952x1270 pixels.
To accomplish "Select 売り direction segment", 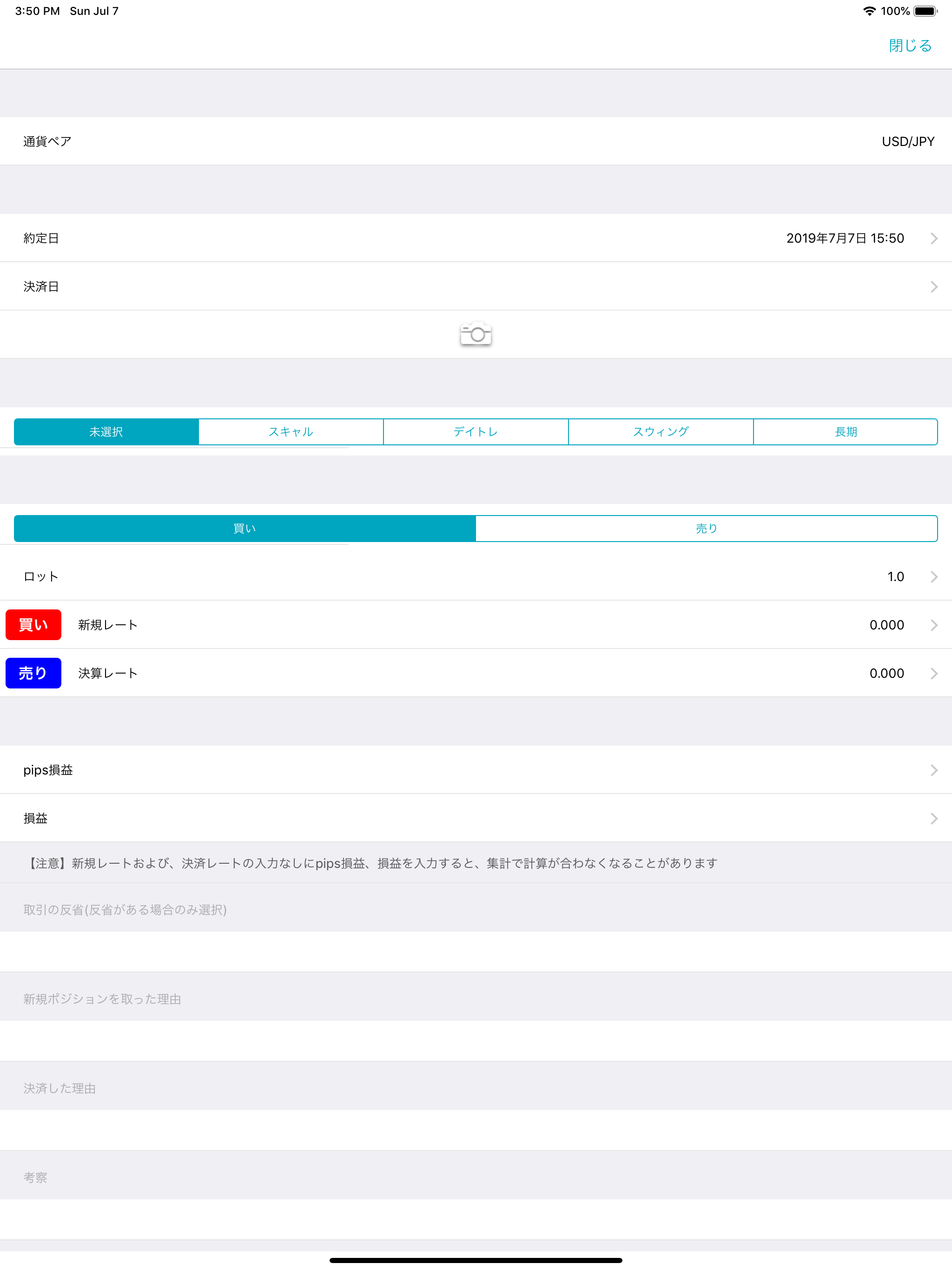I will tap(707, 528).
